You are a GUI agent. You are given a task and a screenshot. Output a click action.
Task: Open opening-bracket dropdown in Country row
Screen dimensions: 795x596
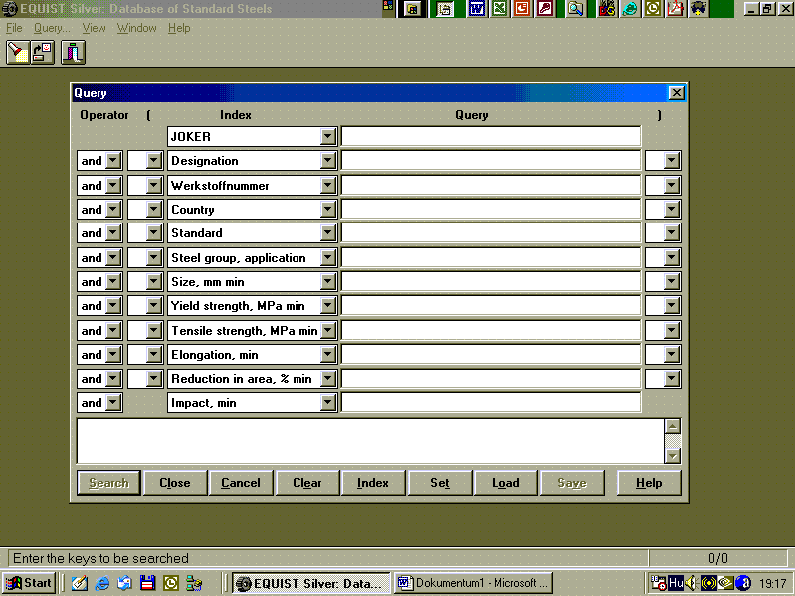pos(154,209)
